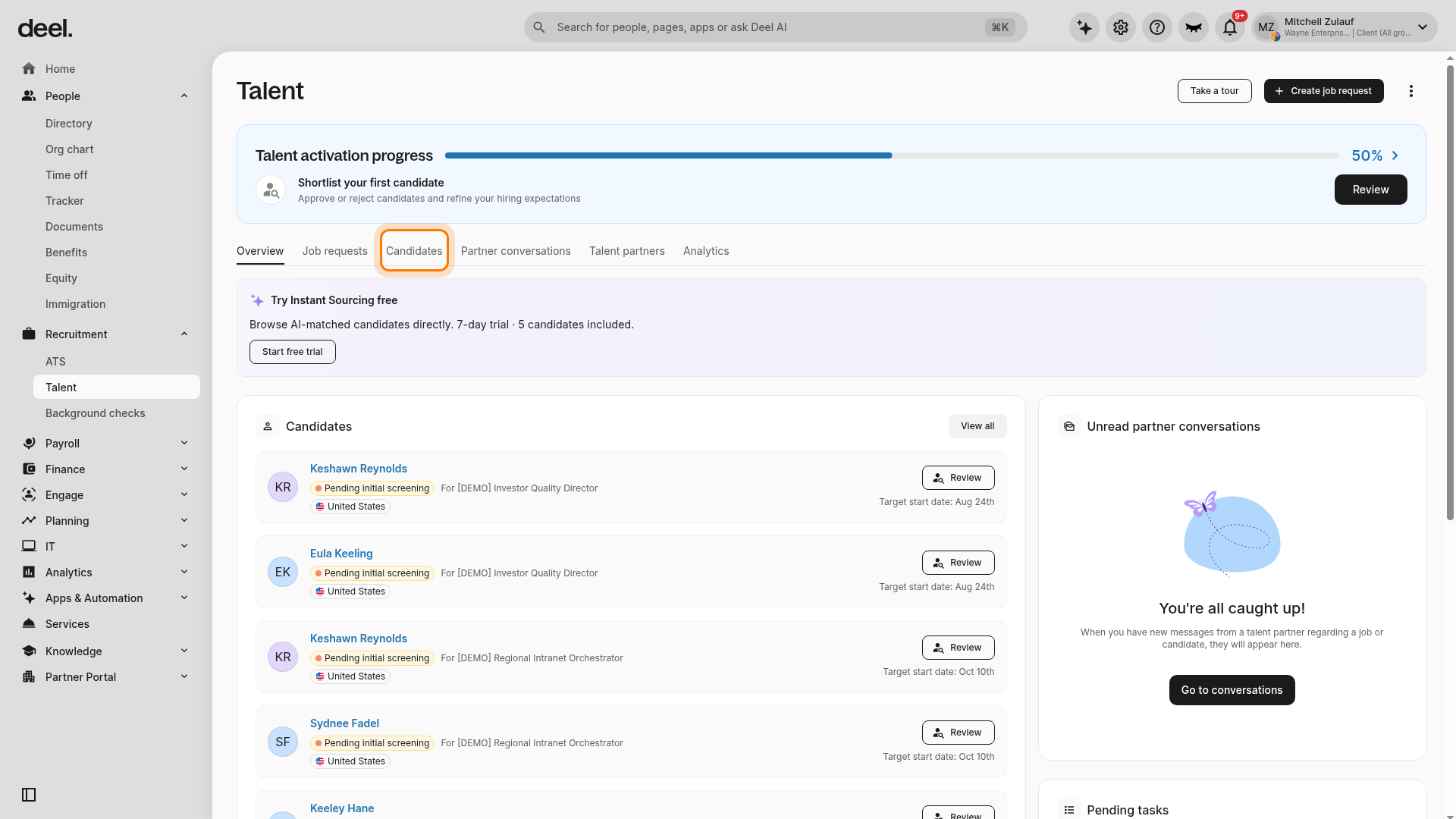Viewport: 1456px width, 819px height.
Task: Click the SF avatar of Sydnee Fadel
Action: 283,742
